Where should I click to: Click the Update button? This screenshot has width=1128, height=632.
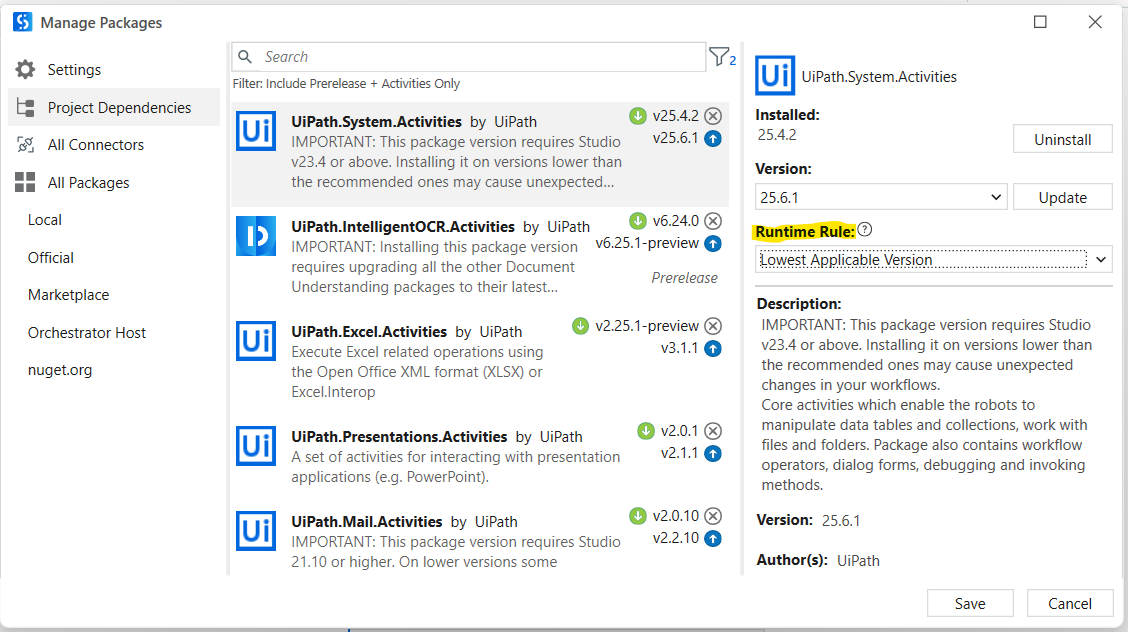(x=1063, y=197)
